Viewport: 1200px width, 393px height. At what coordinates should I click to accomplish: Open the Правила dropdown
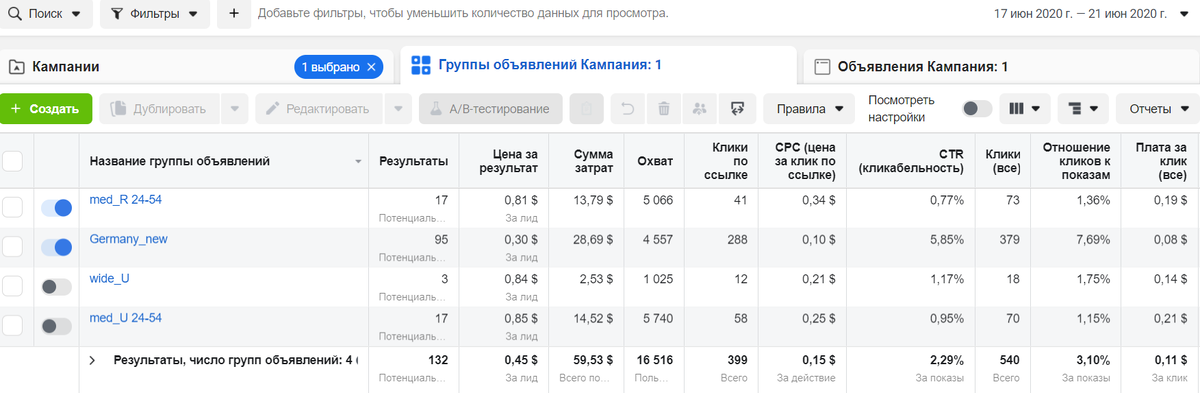coord(809,108)
